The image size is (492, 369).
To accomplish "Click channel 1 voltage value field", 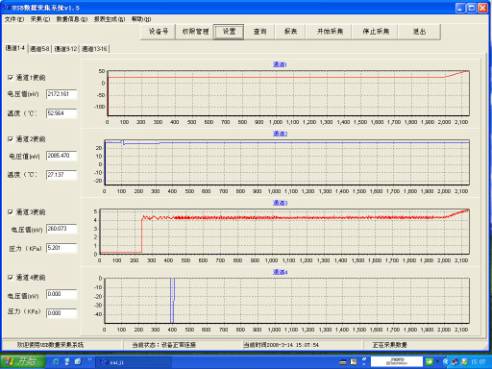I will coord(61,94).
